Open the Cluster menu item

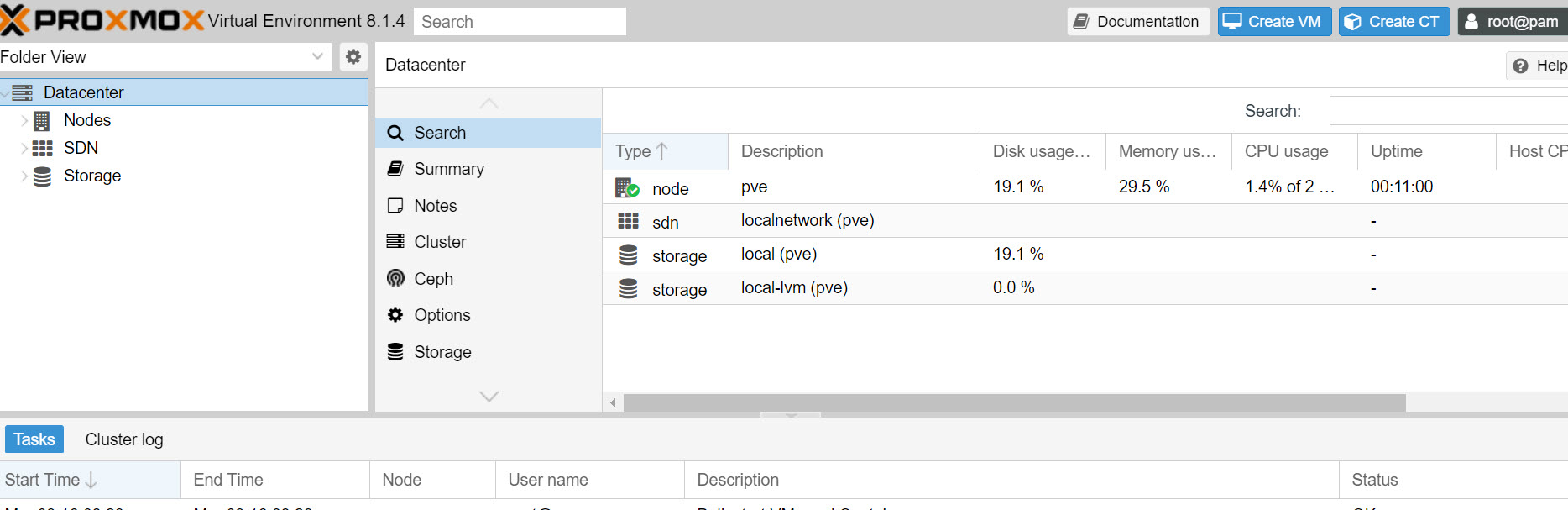coord(489,242)
